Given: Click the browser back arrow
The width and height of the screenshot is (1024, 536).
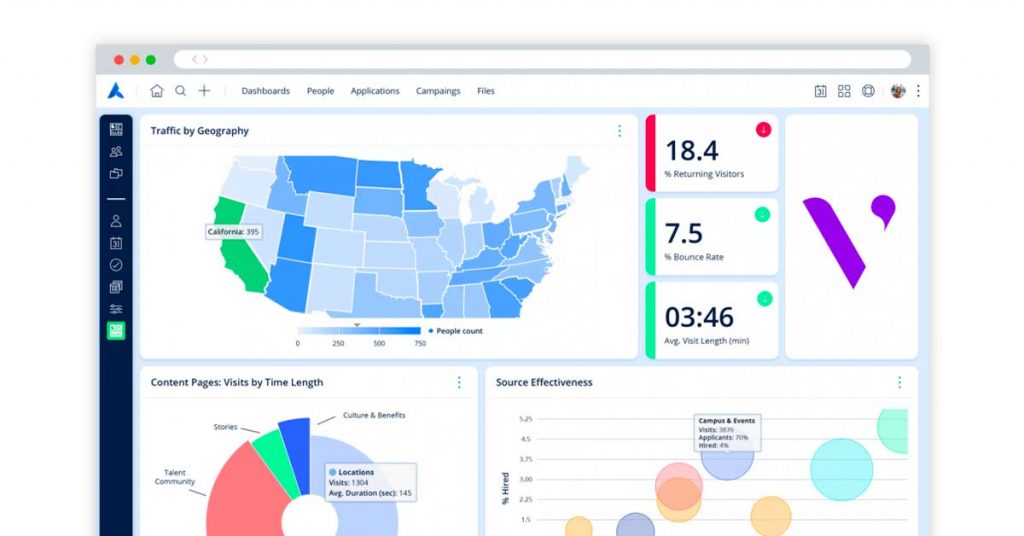Looking at the screenshot, I should point(195,59).
